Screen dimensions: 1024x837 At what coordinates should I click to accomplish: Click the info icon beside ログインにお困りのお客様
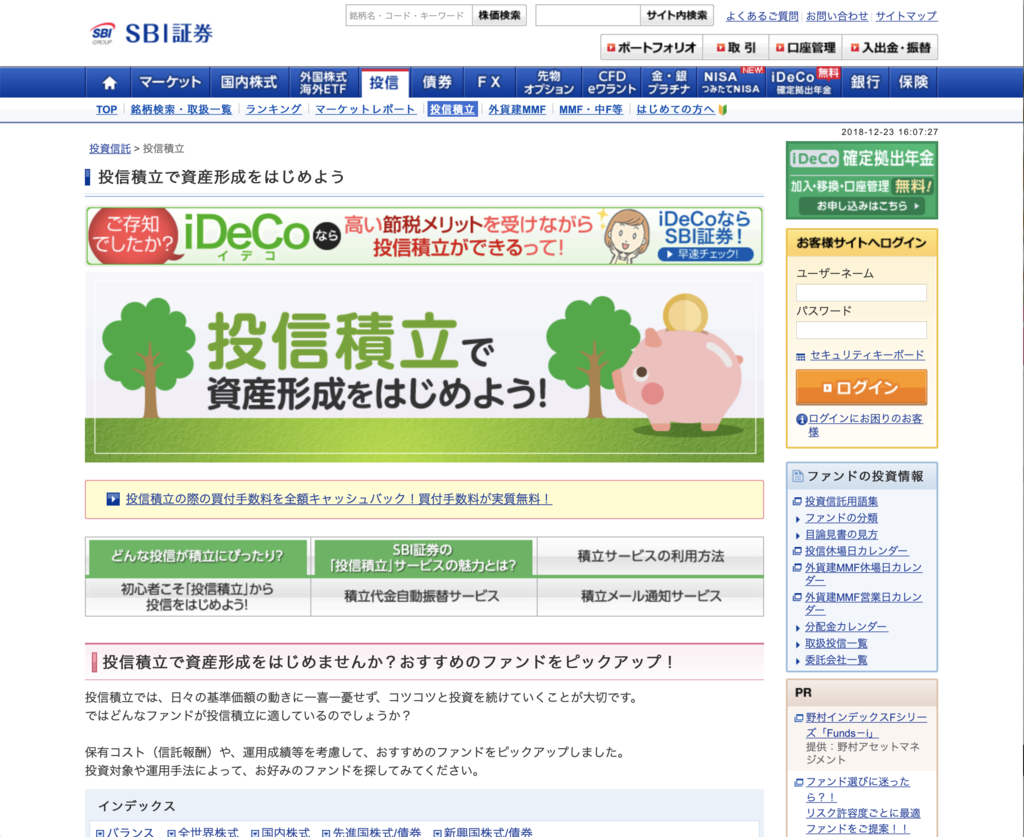click(x=801, y=419)
